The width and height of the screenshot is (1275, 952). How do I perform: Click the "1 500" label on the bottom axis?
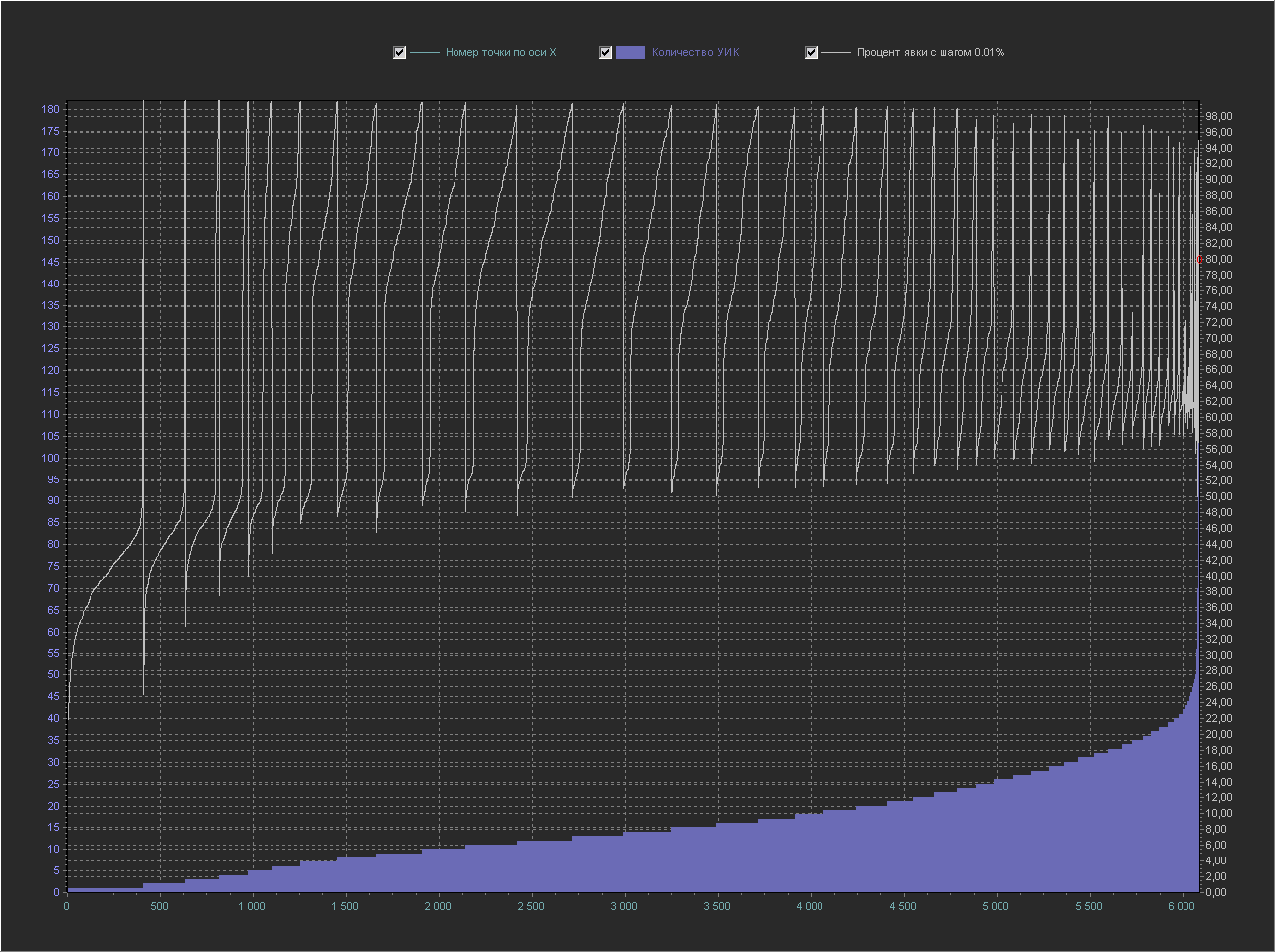(345, 906)
